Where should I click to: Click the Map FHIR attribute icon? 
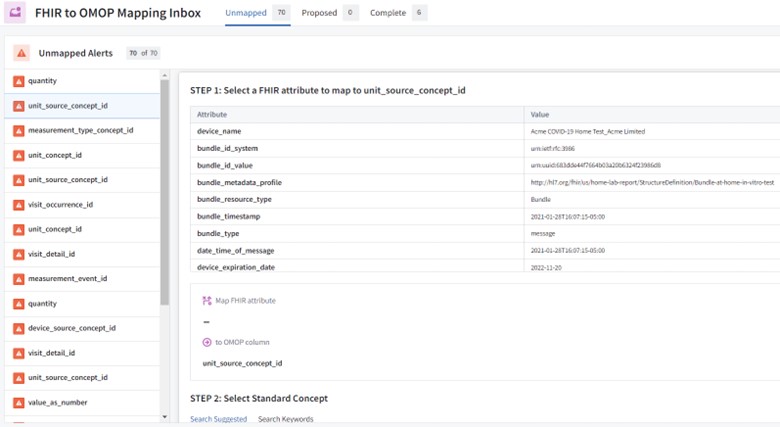[x=207, y=301]
